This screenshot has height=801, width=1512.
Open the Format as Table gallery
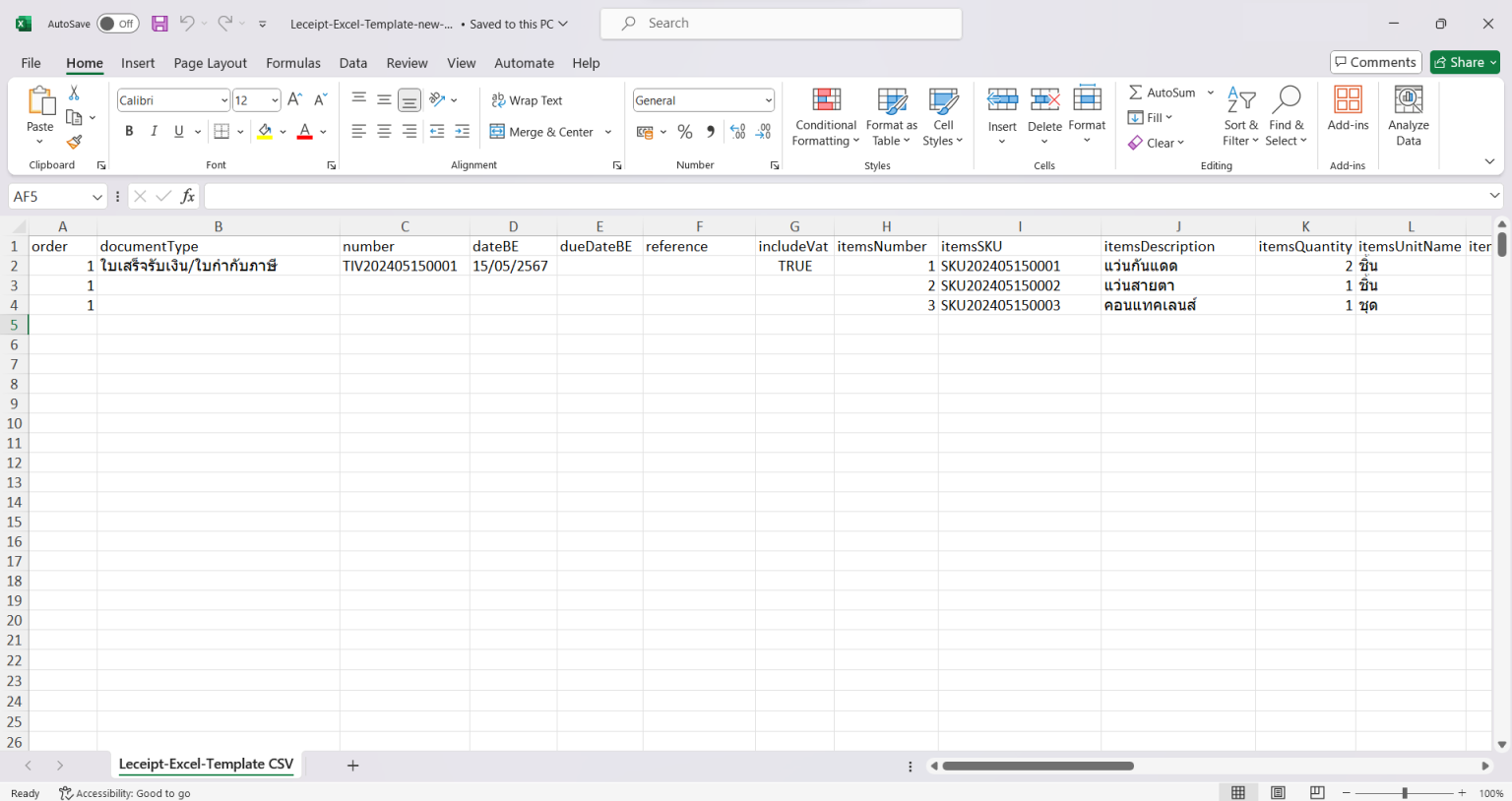pyautogui.click(x=891, y=100)
